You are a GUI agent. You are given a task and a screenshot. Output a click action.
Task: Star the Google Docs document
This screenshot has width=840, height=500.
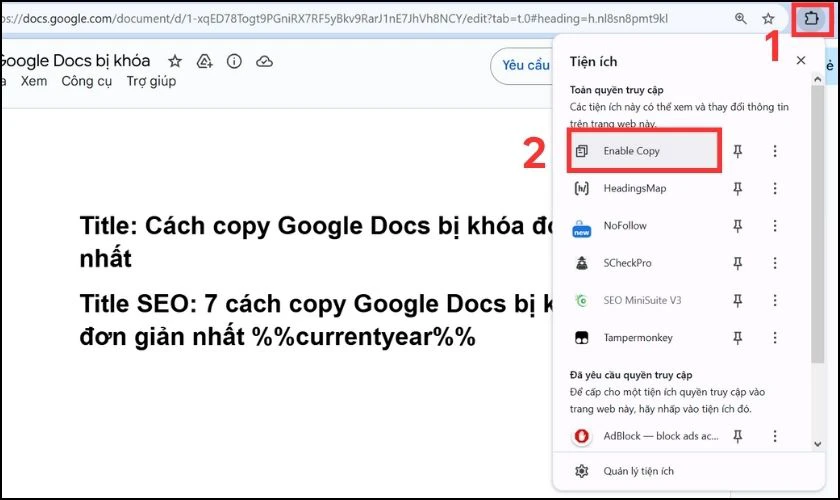tap(175, 61)
